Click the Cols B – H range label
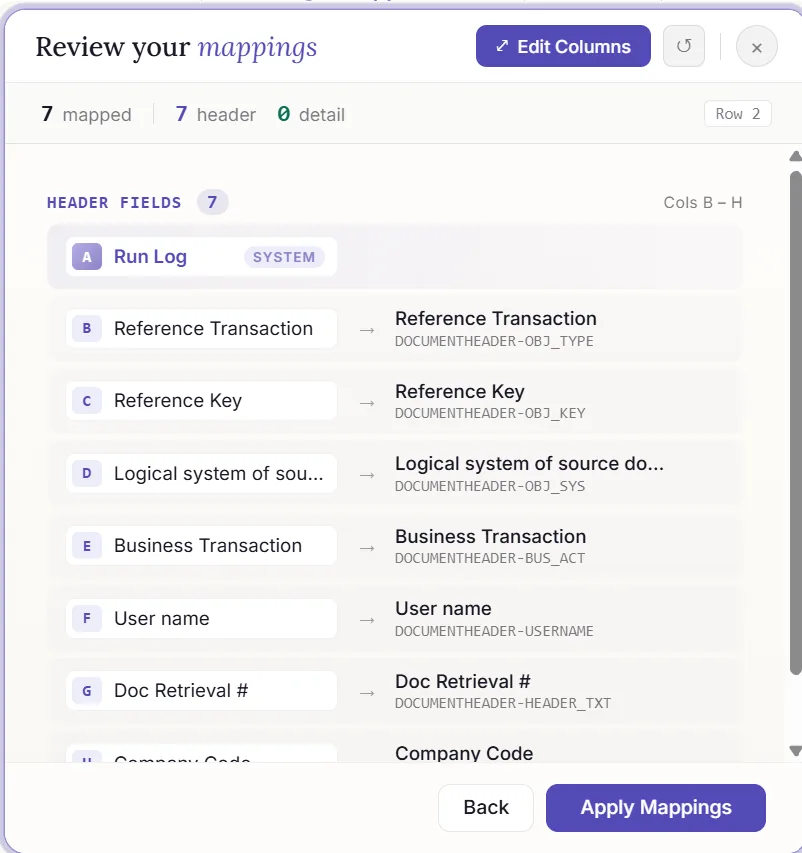This screenshot has width=802, height=853. (702, 203)
